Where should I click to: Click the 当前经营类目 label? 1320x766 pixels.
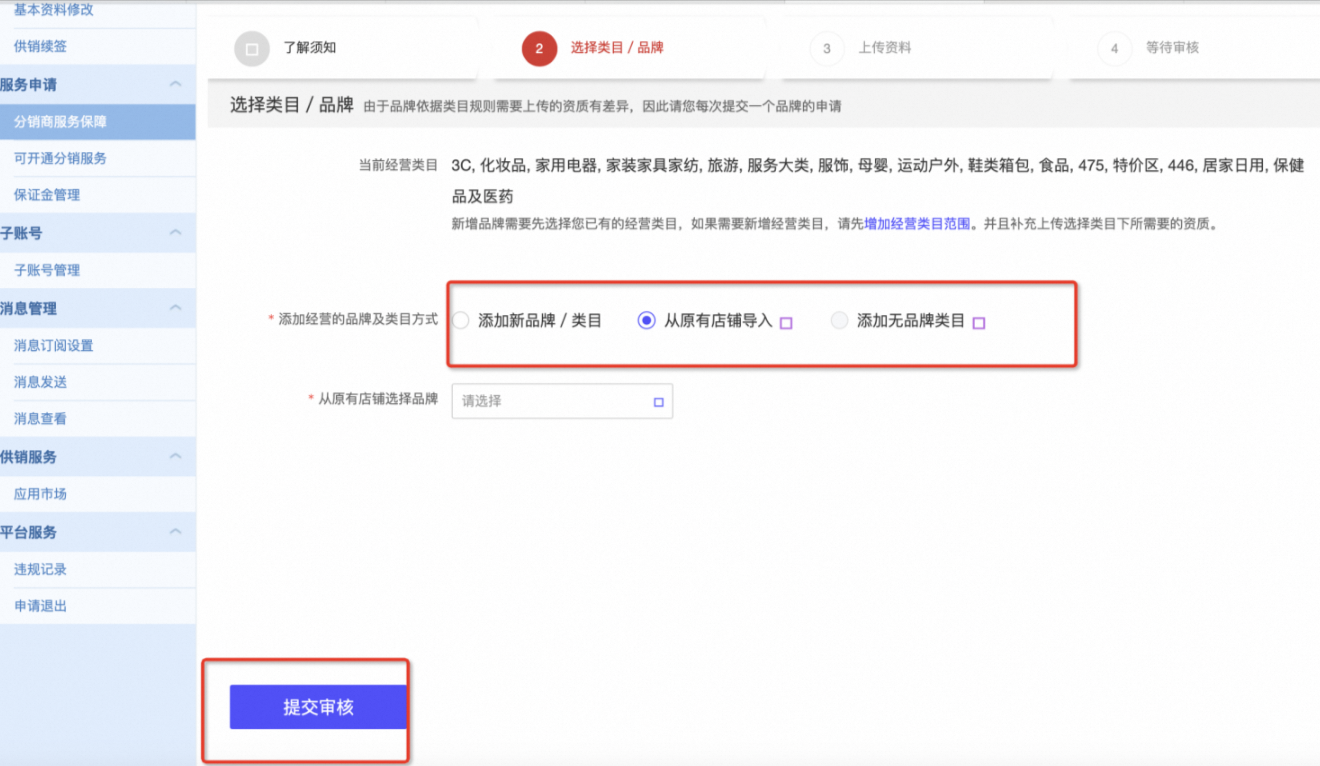(399, 165)
